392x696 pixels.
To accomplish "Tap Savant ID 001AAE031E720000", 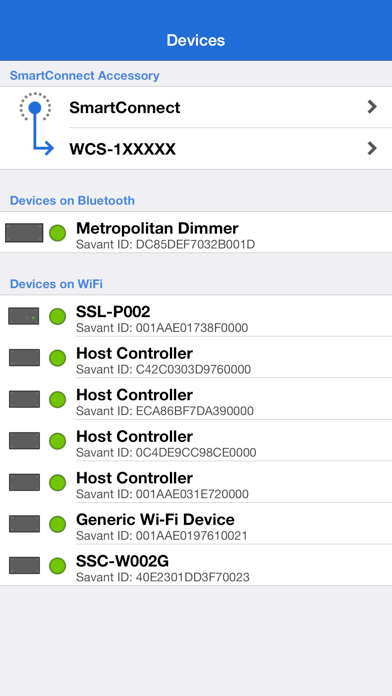I will coord(162,494).
